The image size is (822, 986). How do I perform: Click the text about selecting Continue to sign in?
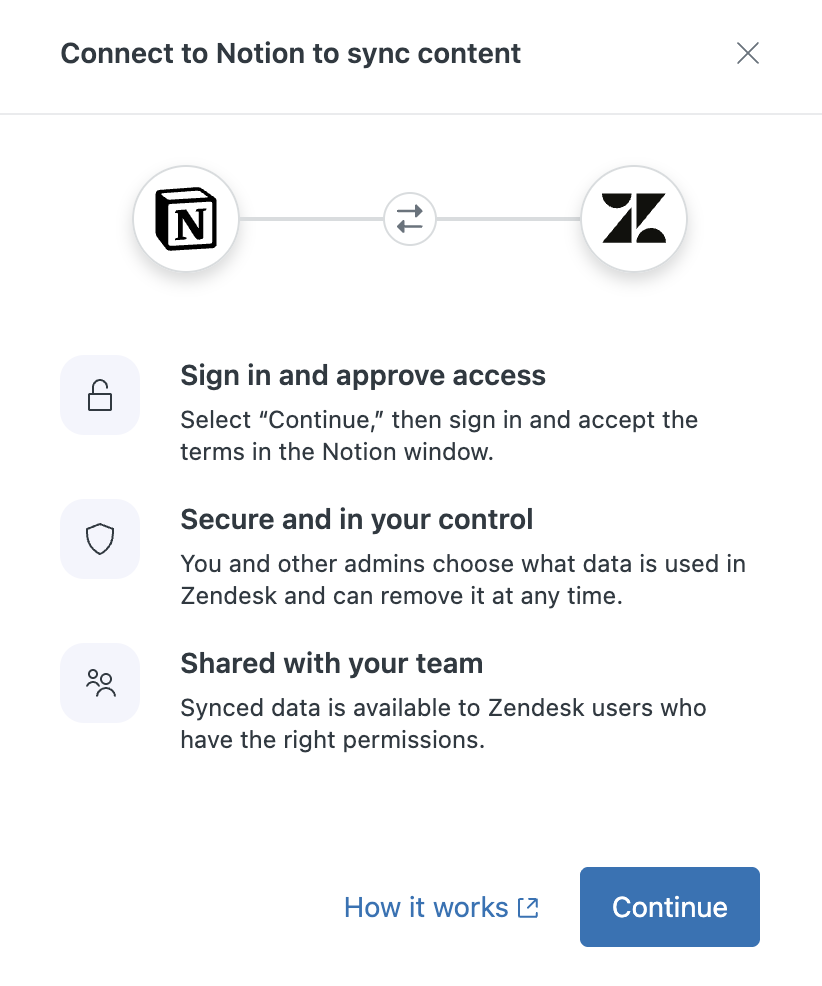[x=439, y=435]
